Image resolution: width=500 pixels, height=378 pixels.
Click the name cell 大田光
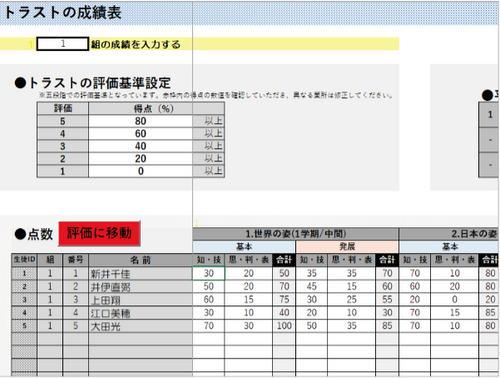tap(140, 326)
